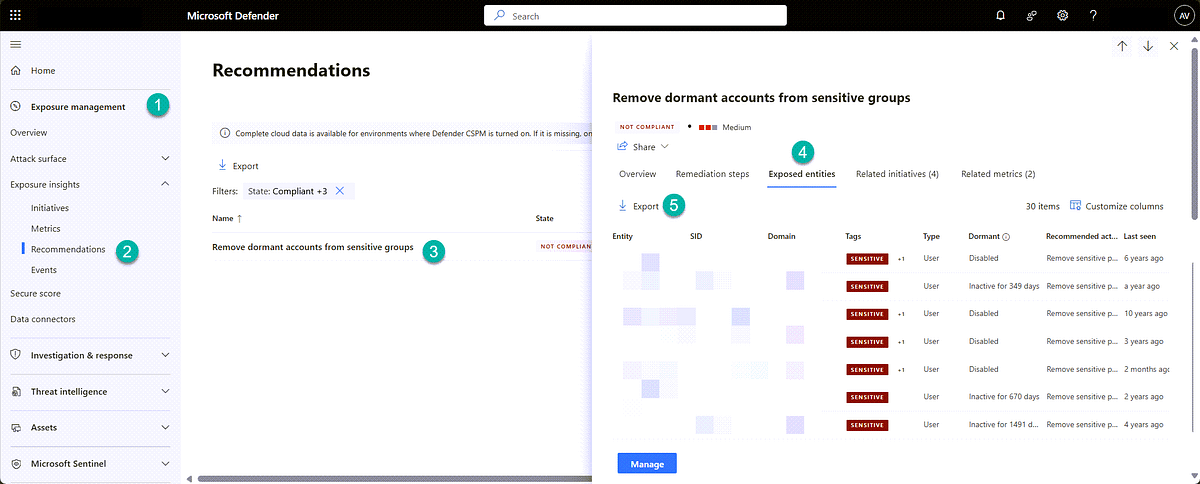Sort by the Entity column header
Image resolution: width=1200 pixels, height=484 pixels.
coord(622,237)
